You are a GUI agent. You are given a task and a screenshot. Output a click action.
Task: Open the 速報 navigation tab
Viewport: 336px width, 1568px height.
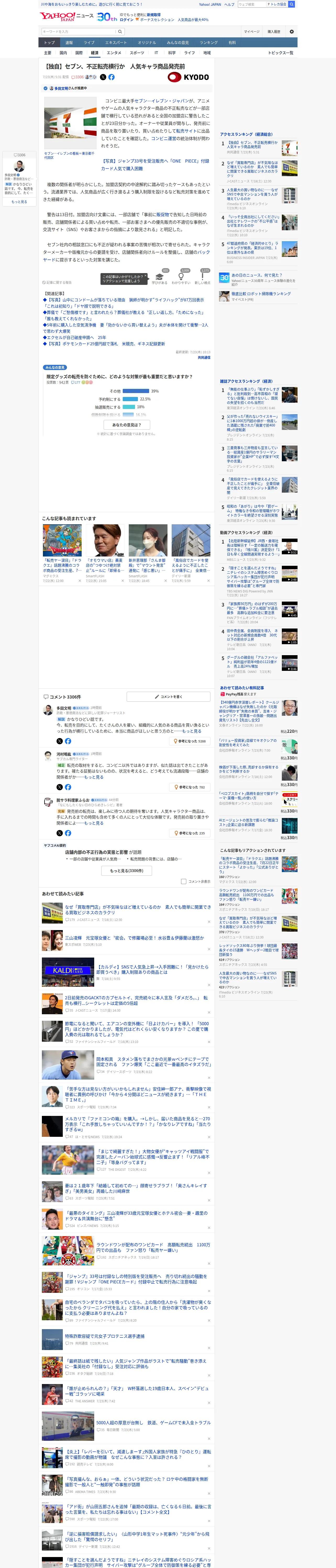pyautogui.click(x=69, y=43)
